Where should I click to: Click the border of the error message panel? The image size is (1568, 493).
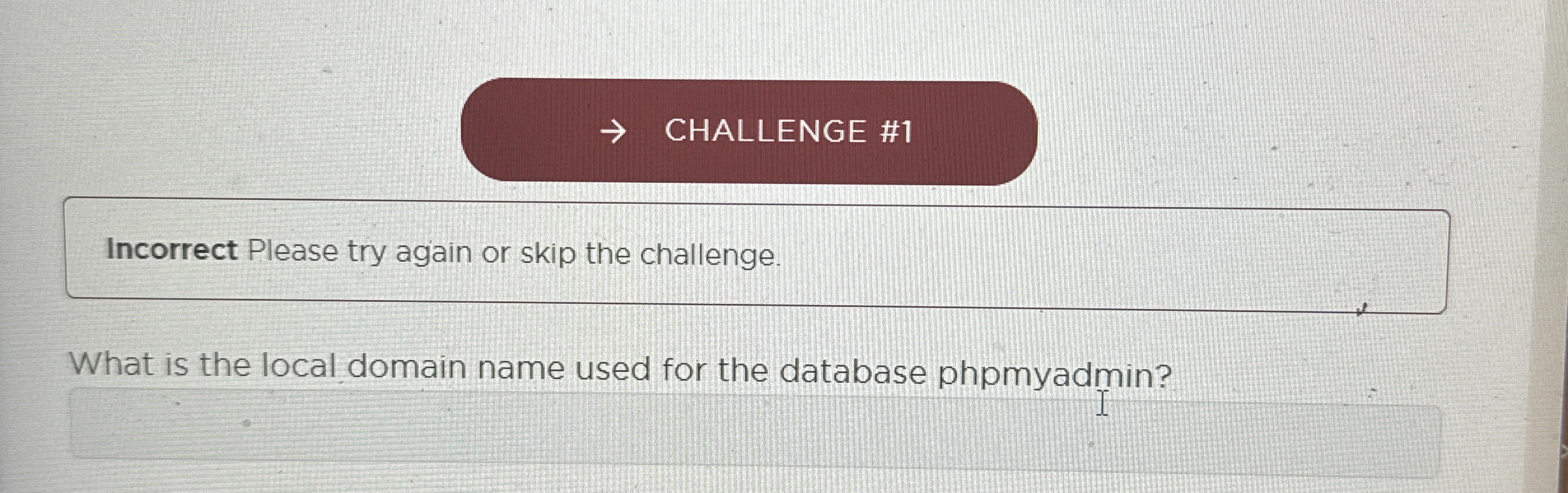[x=764, y=199]
